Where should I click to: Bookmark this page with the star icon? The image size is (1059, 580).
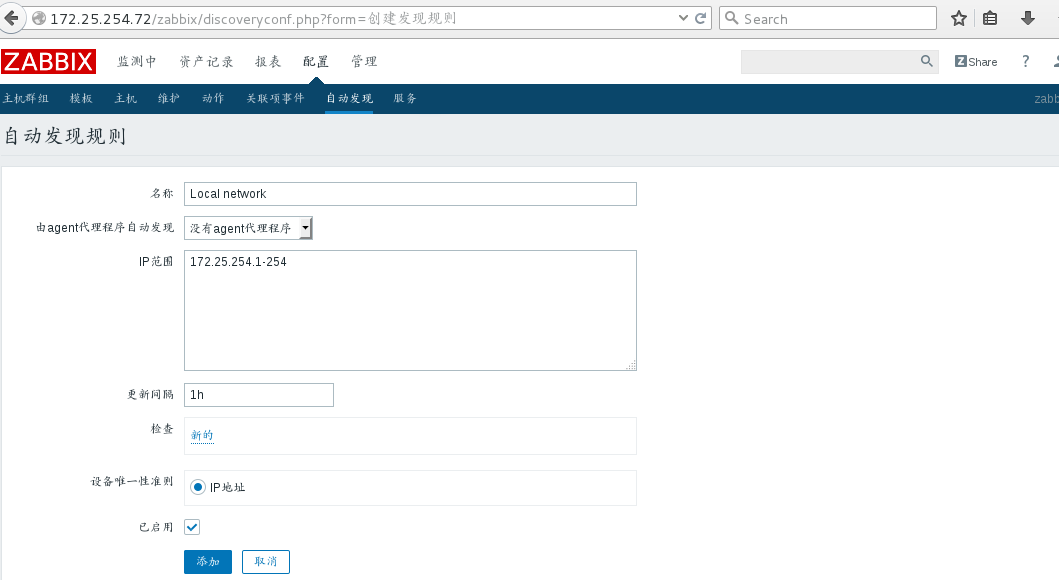click(958, 18)
